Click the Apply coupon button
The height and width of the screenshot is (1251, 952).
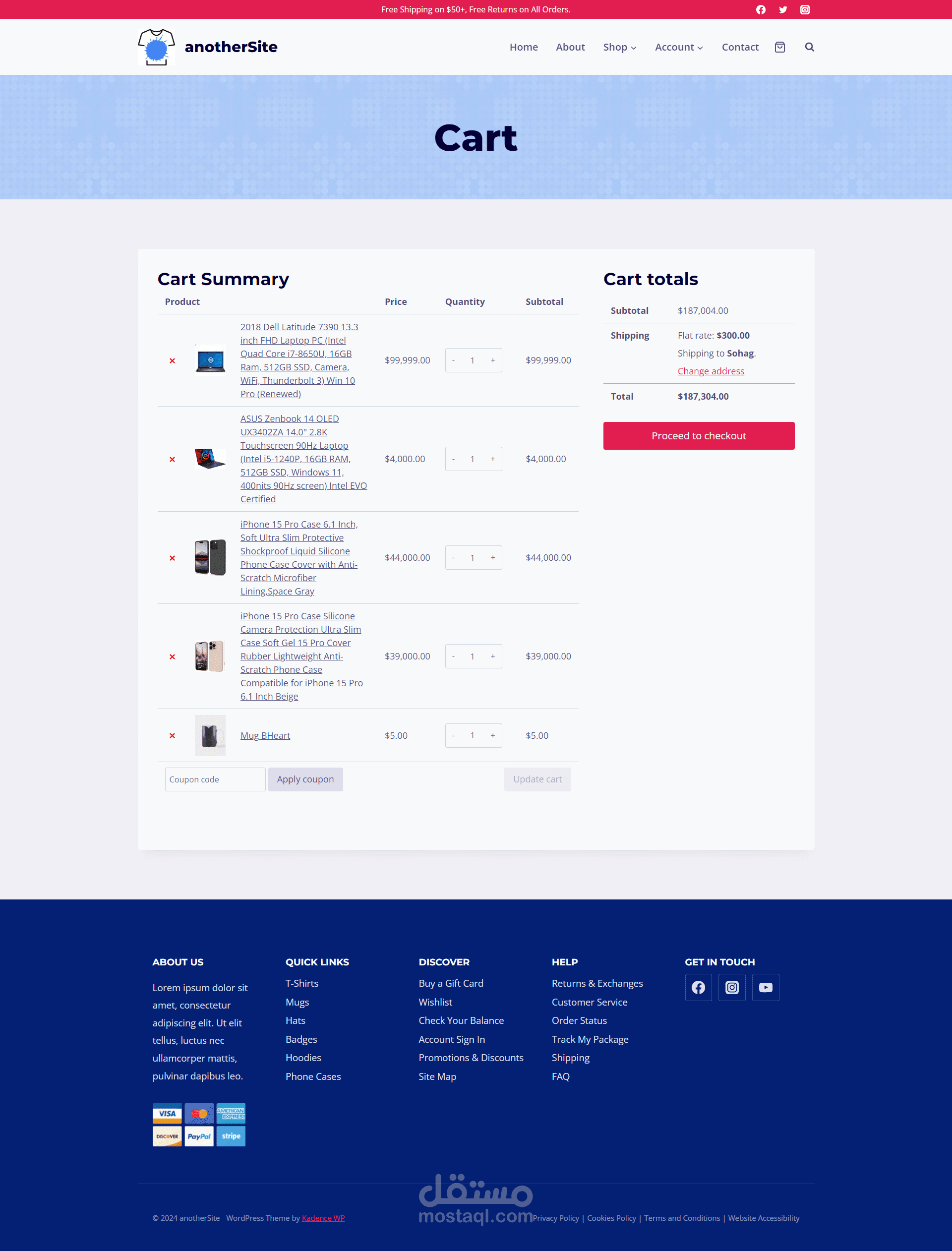pos(305,779)
